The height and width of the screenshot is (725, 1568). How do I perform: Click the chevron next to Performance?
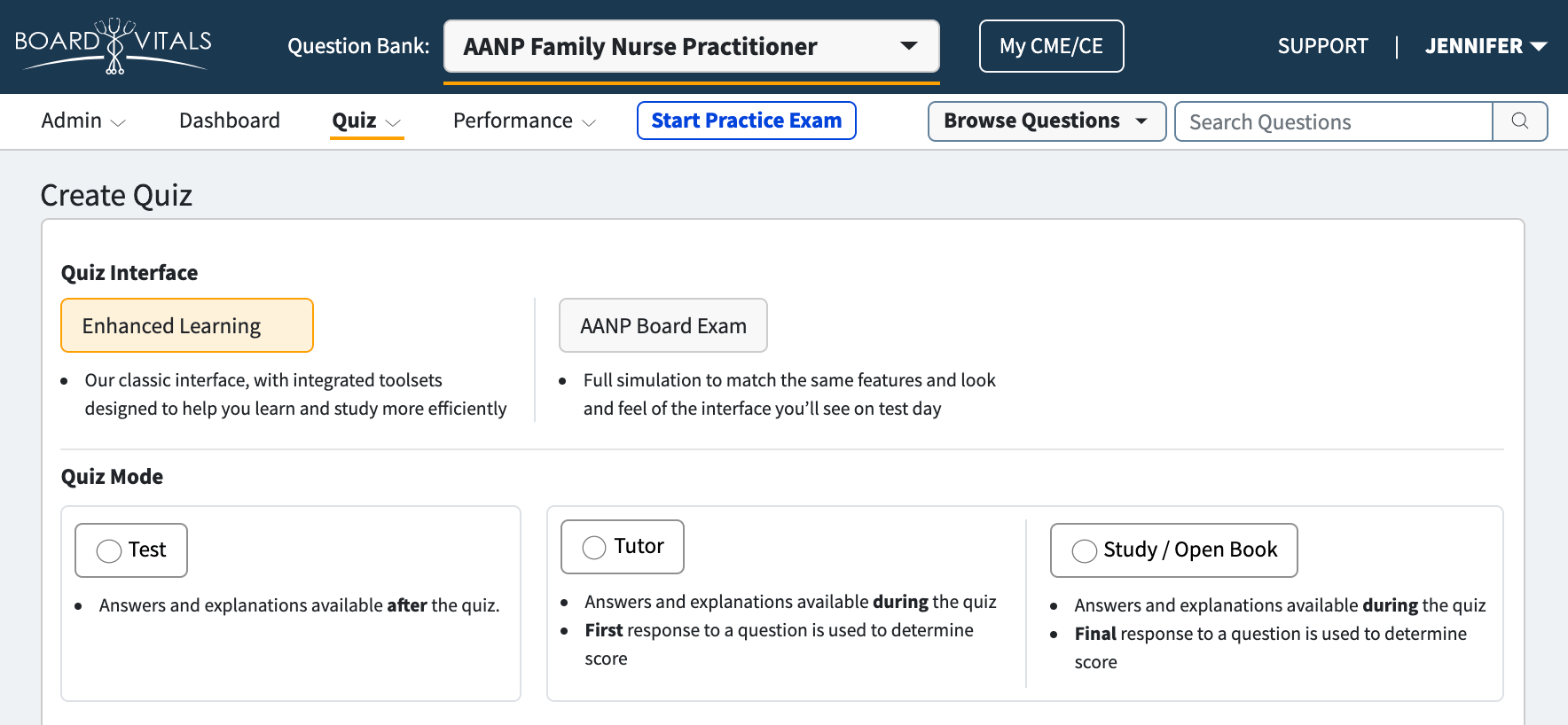pos(589,123)
